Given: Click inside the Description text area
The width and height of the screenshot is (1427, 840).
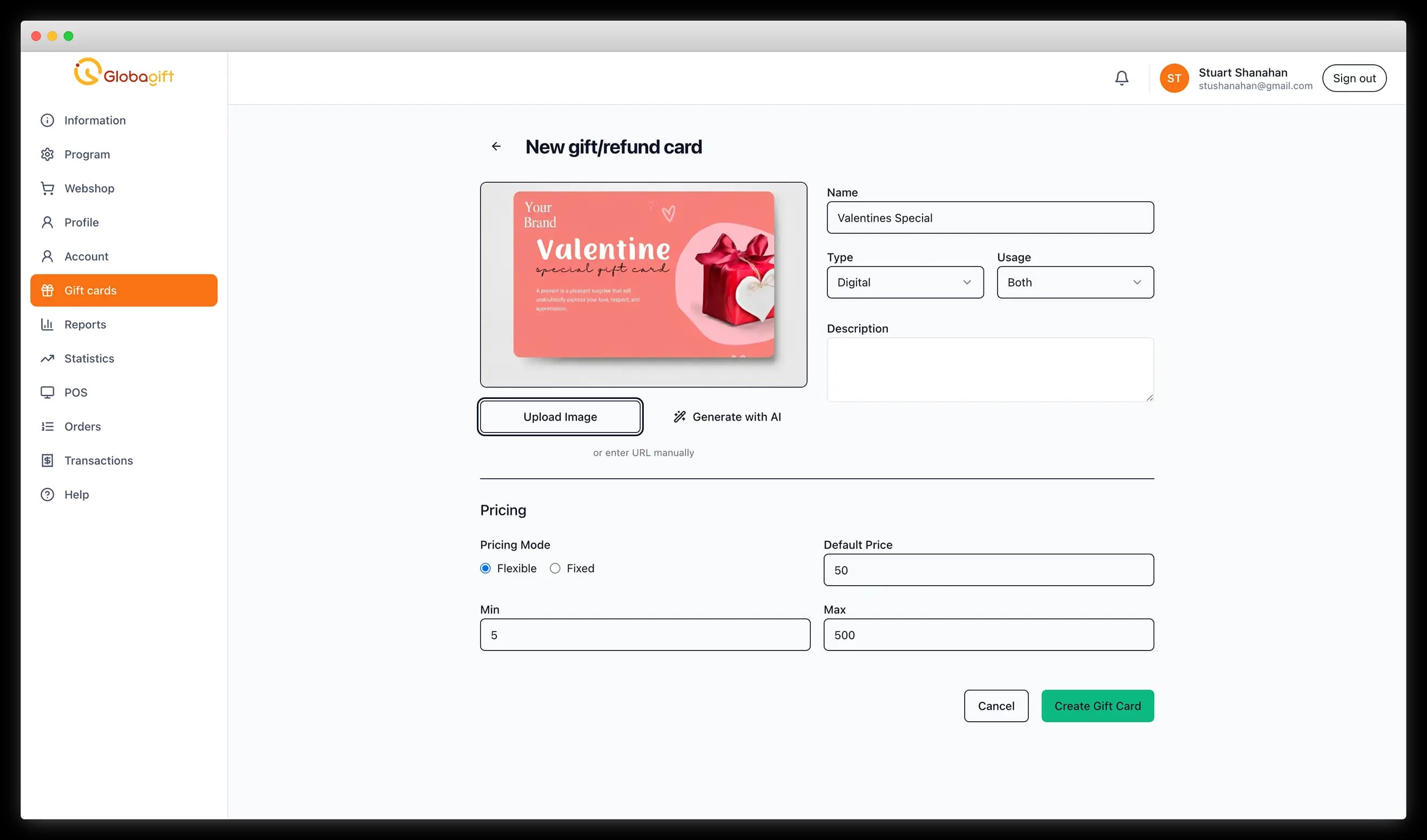Looking at the screenshot, I should (x=990, y=370).
